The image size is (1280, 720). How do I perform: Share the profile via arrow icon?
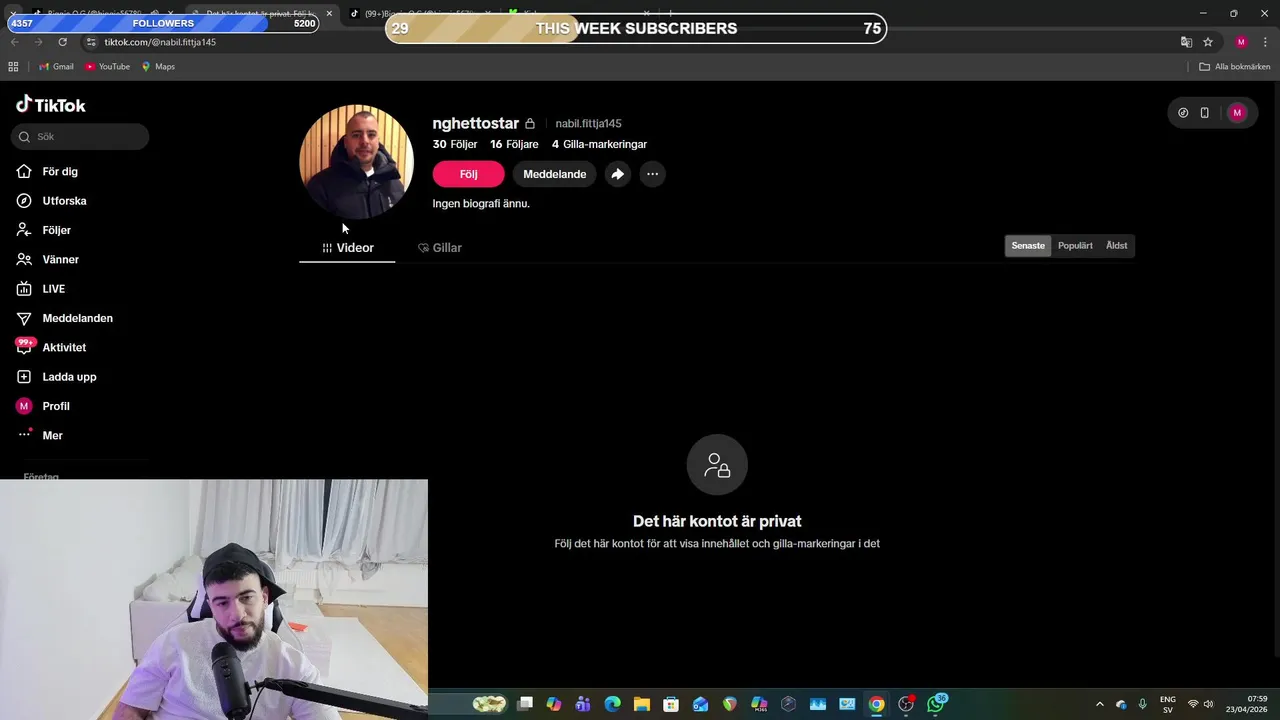pos(618,174)
